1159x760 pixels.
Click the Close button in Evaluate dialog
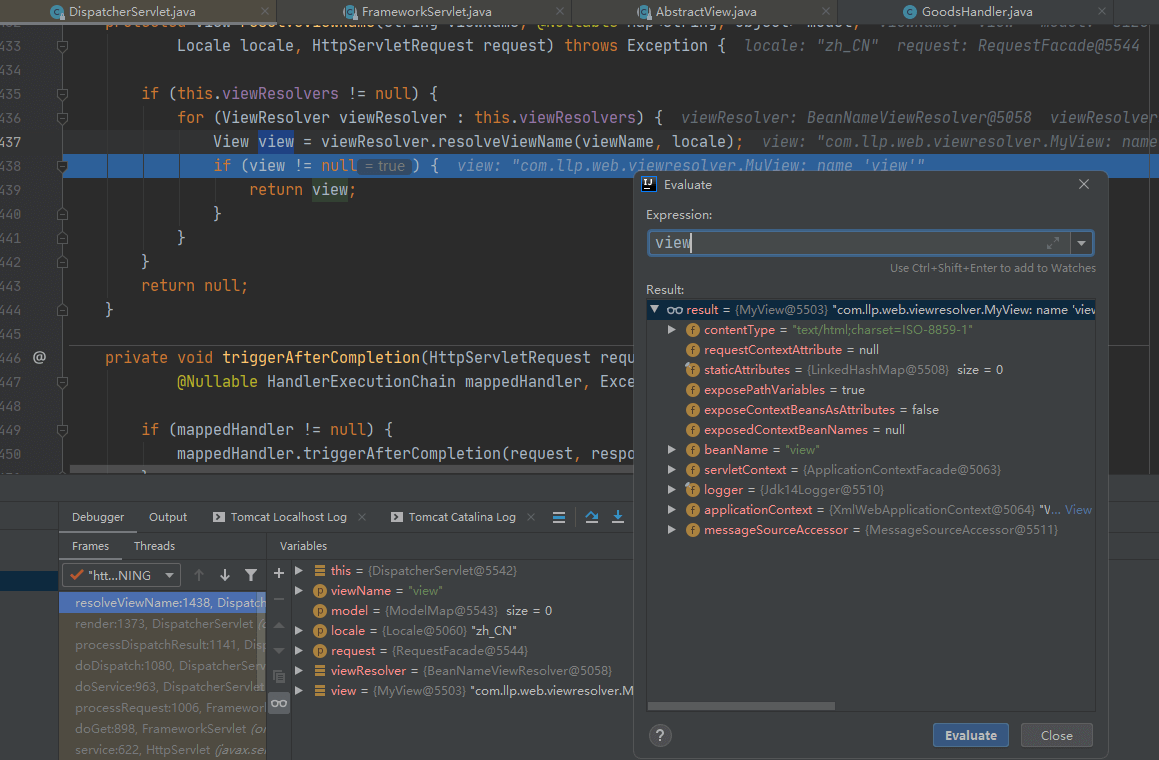[x=1056, y=735]
